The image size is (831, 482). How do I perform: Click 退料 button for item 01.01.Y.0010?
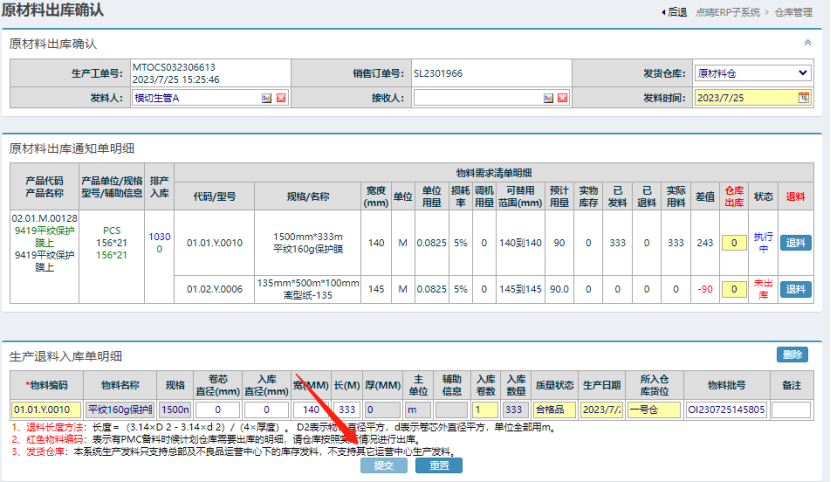click(795, 242)
